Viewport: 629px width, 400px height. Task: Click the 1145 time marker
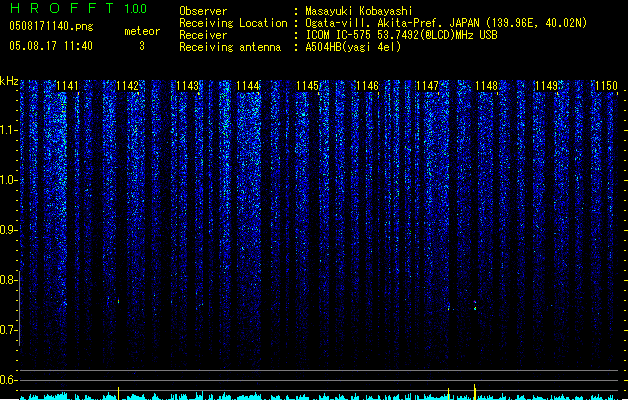(x=307, y=86)
